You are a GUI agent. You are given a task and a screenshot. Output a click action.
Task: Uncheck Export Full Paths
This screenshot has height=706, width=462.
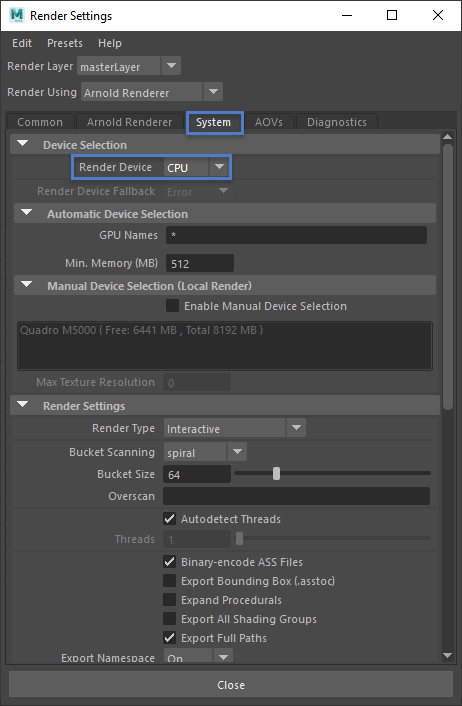[x=169, y=638]
